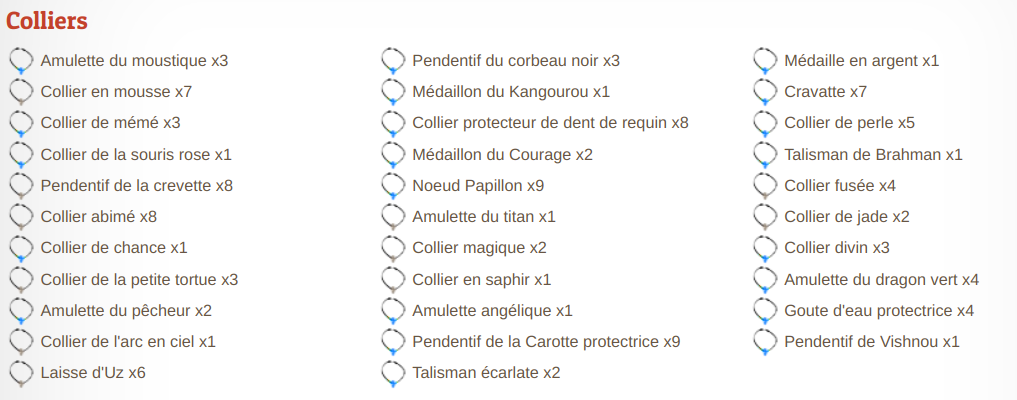Click the icon next to Noeud Papillon

(x=393, y=186)
